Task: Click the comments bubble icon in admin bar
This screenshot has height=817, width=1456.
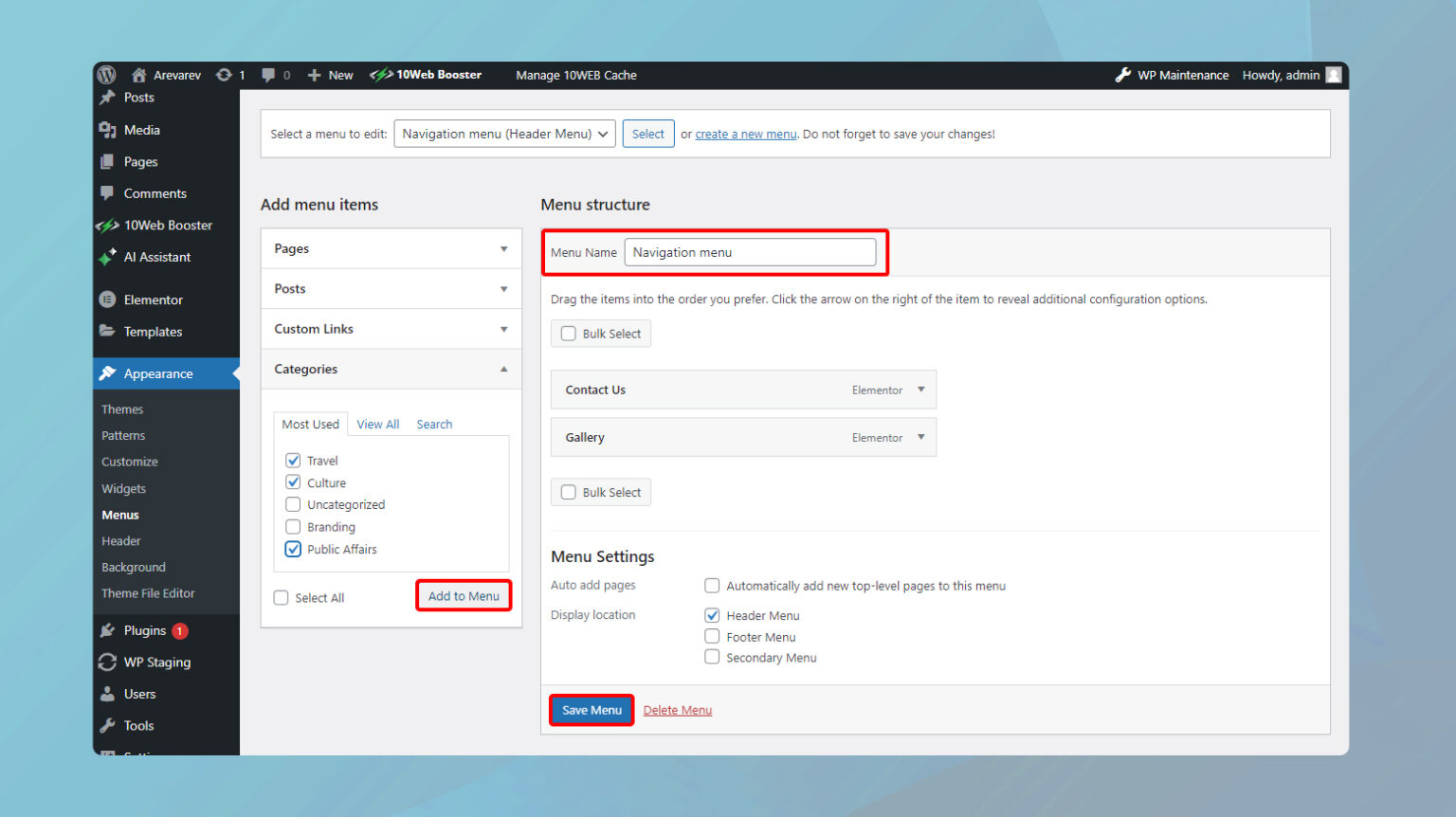Action: point(268,75)
